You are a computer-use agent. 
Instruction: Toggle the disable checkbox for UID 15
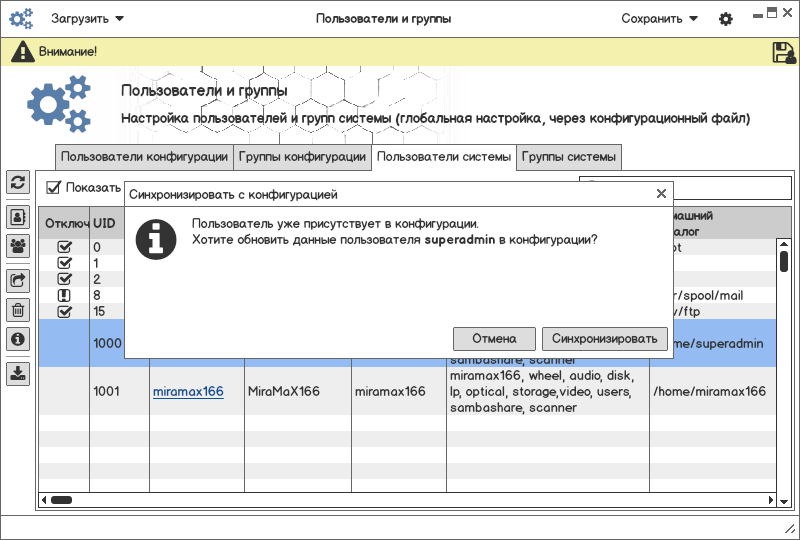pos(65,311)
